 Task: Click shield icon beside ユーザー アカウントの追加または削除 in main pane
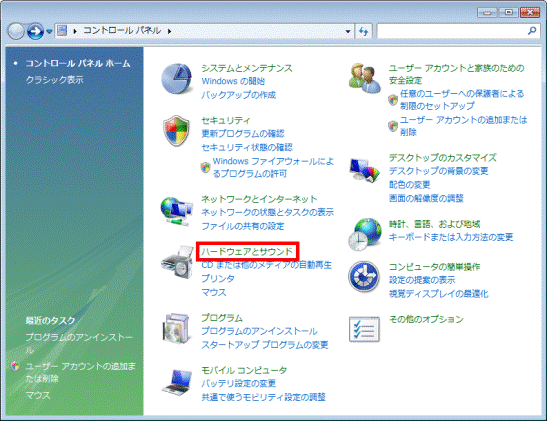tap(393, 126)
